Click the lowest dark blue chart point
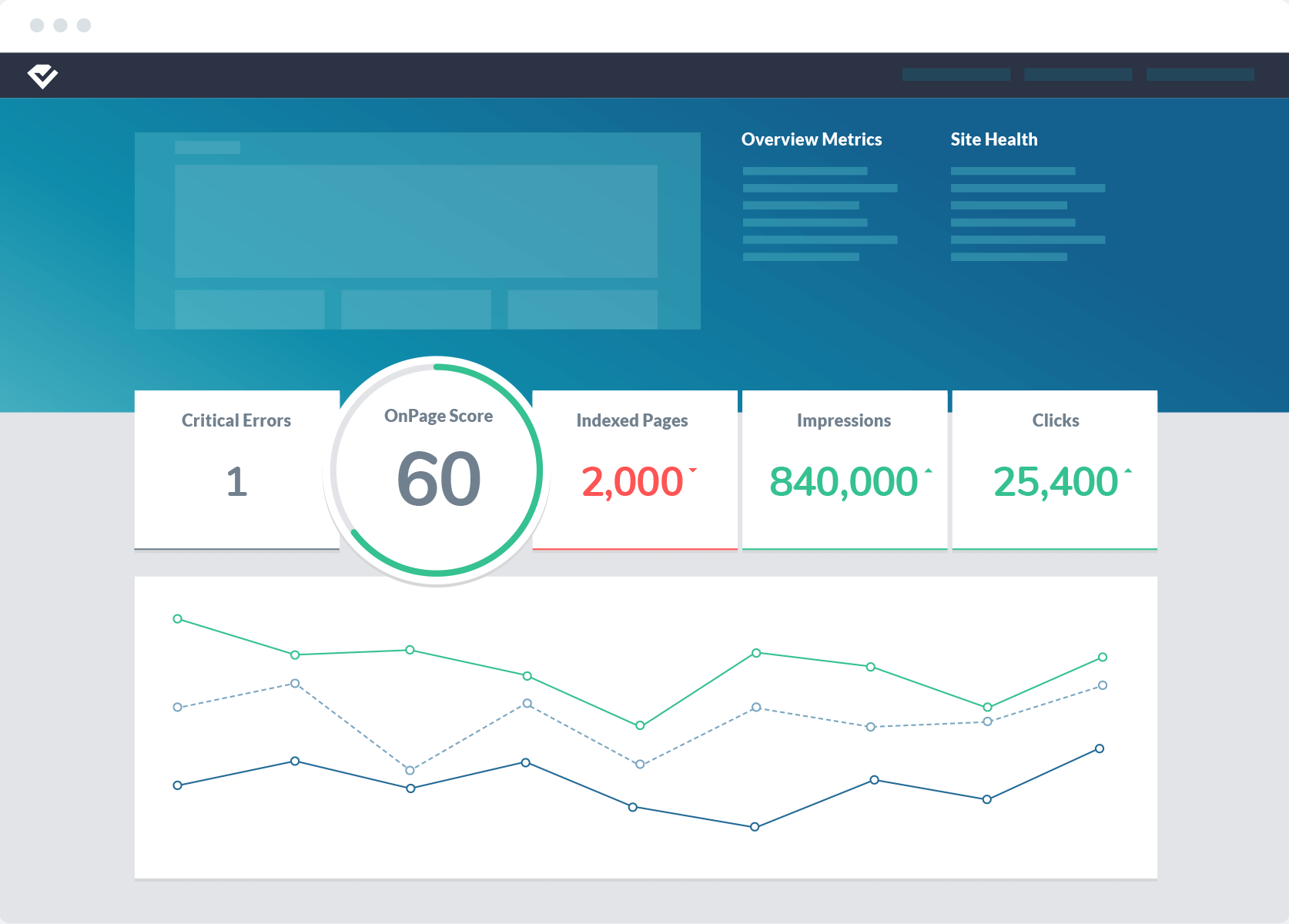The width and height of the screenshot is (1289, 924). pos(755,827)
